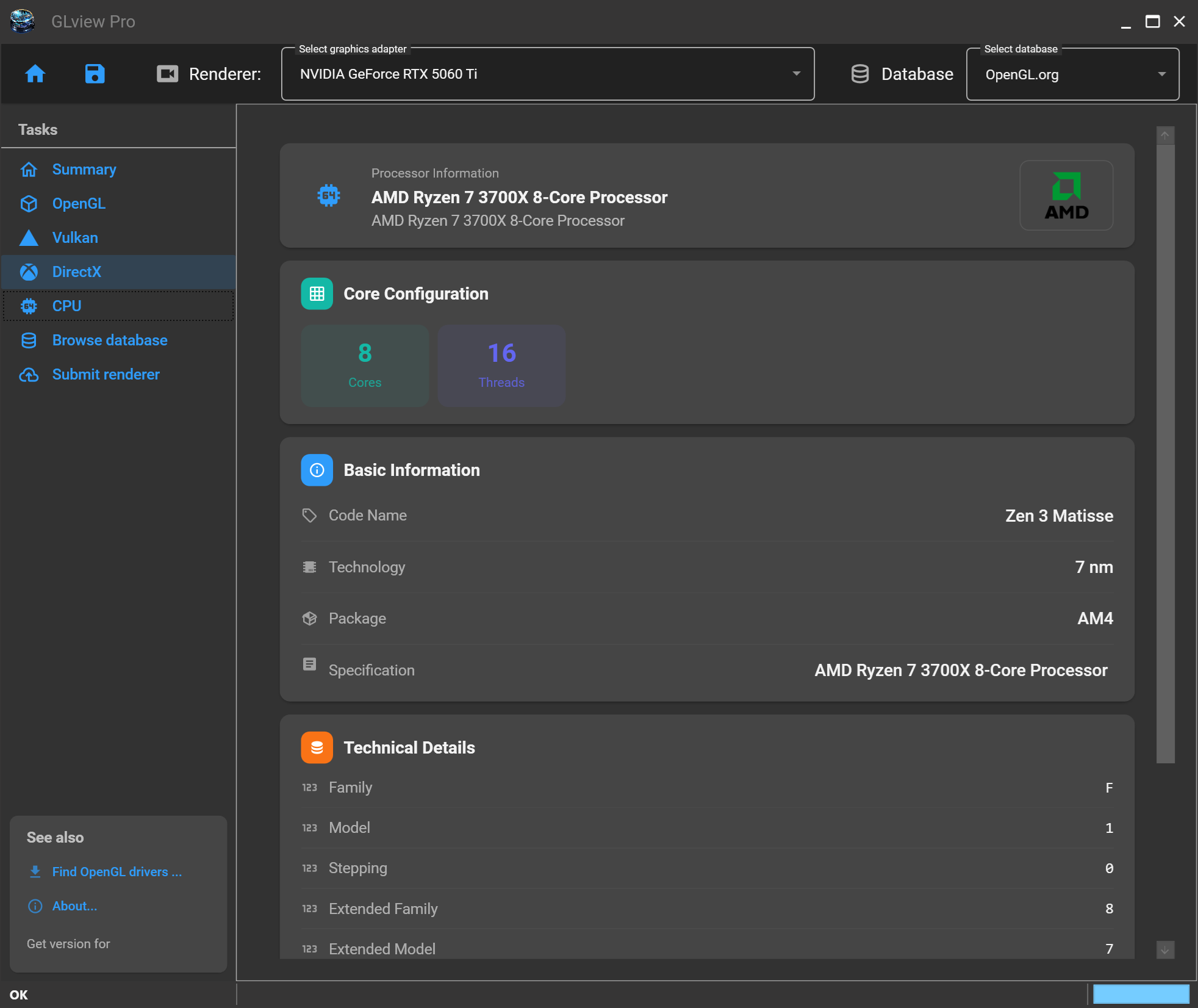Viewport: 1198px width, 1008px height.
Task: Open the About... link
Action: click(74, 905)
